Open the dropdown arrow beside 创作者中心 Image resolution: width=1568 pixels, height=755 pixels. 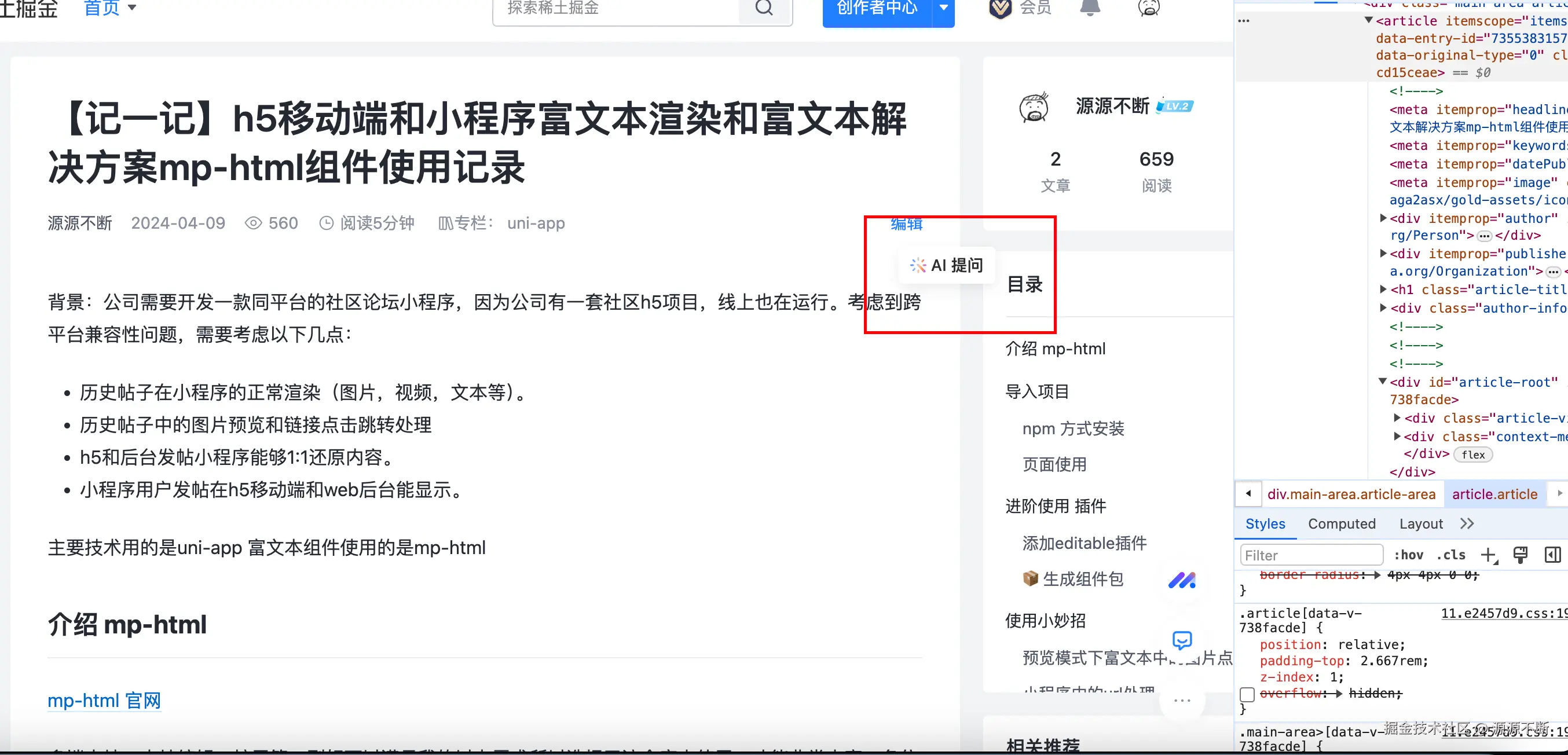(943, 9)
